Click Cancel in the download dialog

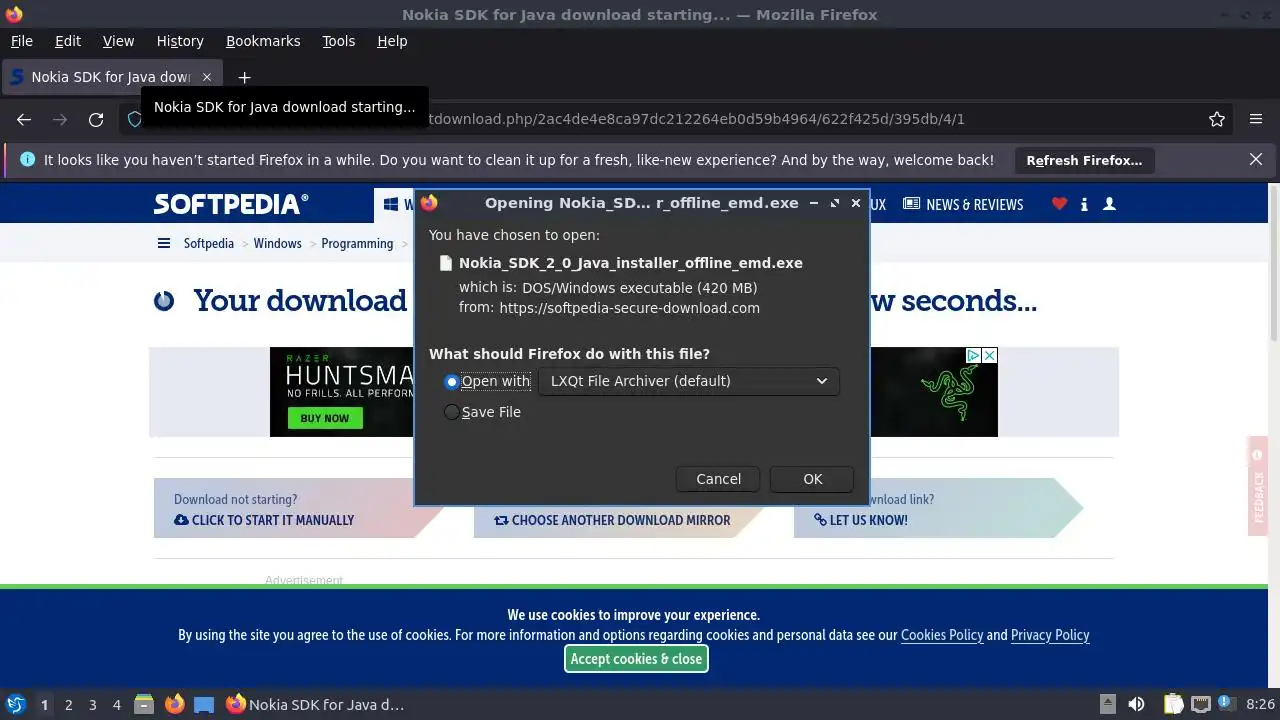[718, 479]
